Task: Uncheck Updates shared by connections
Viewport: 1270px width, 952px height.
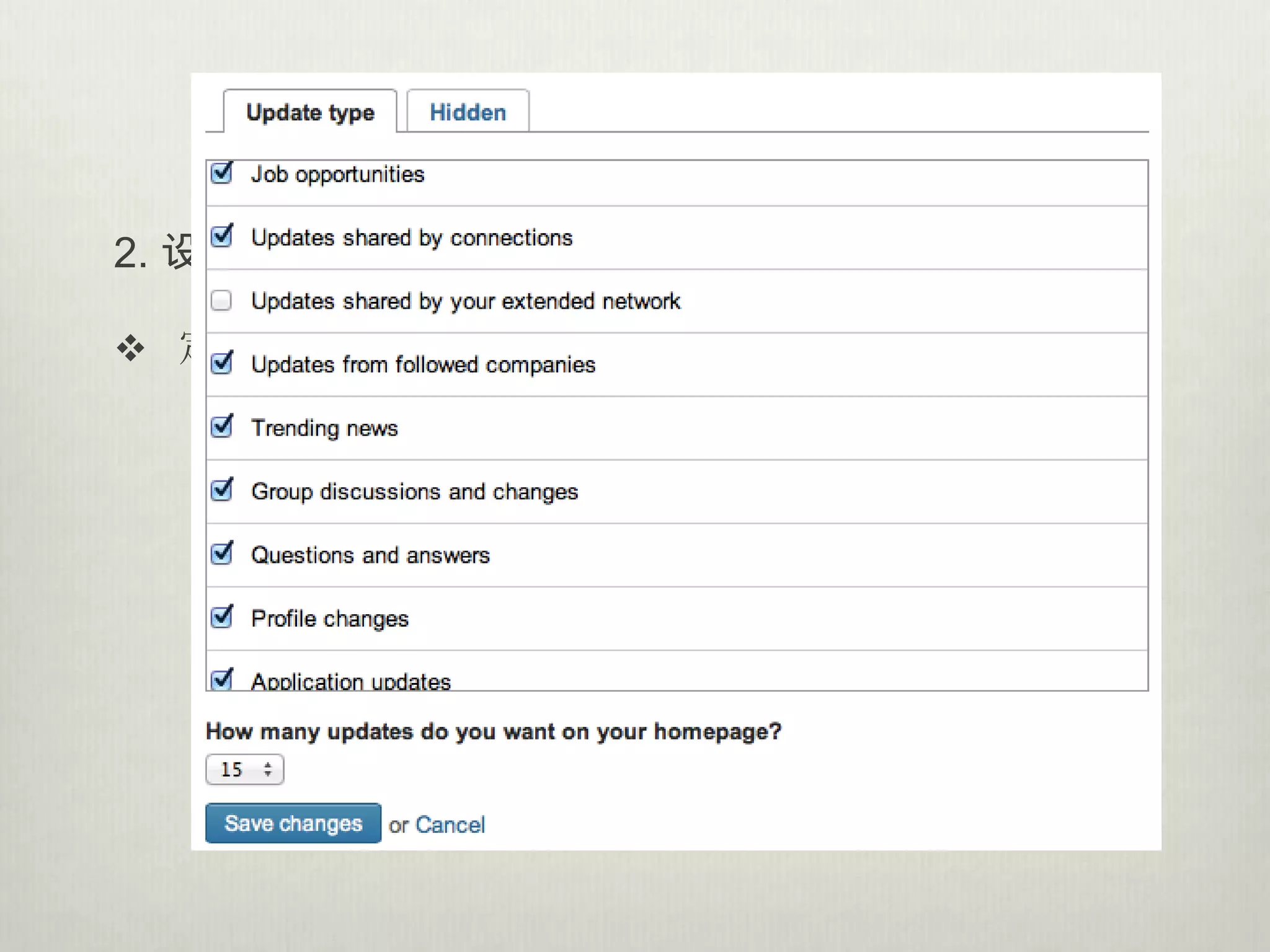Action: (221, 237)
